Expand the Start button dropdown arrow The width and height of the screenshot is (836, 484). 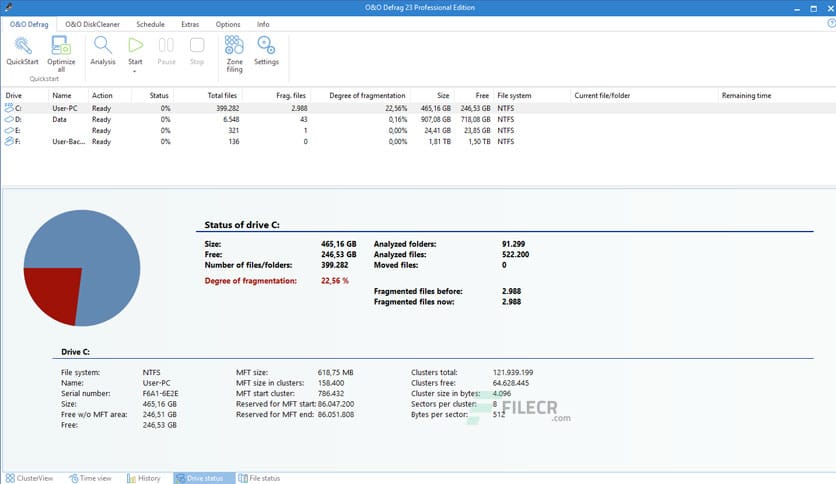(135, 71)
